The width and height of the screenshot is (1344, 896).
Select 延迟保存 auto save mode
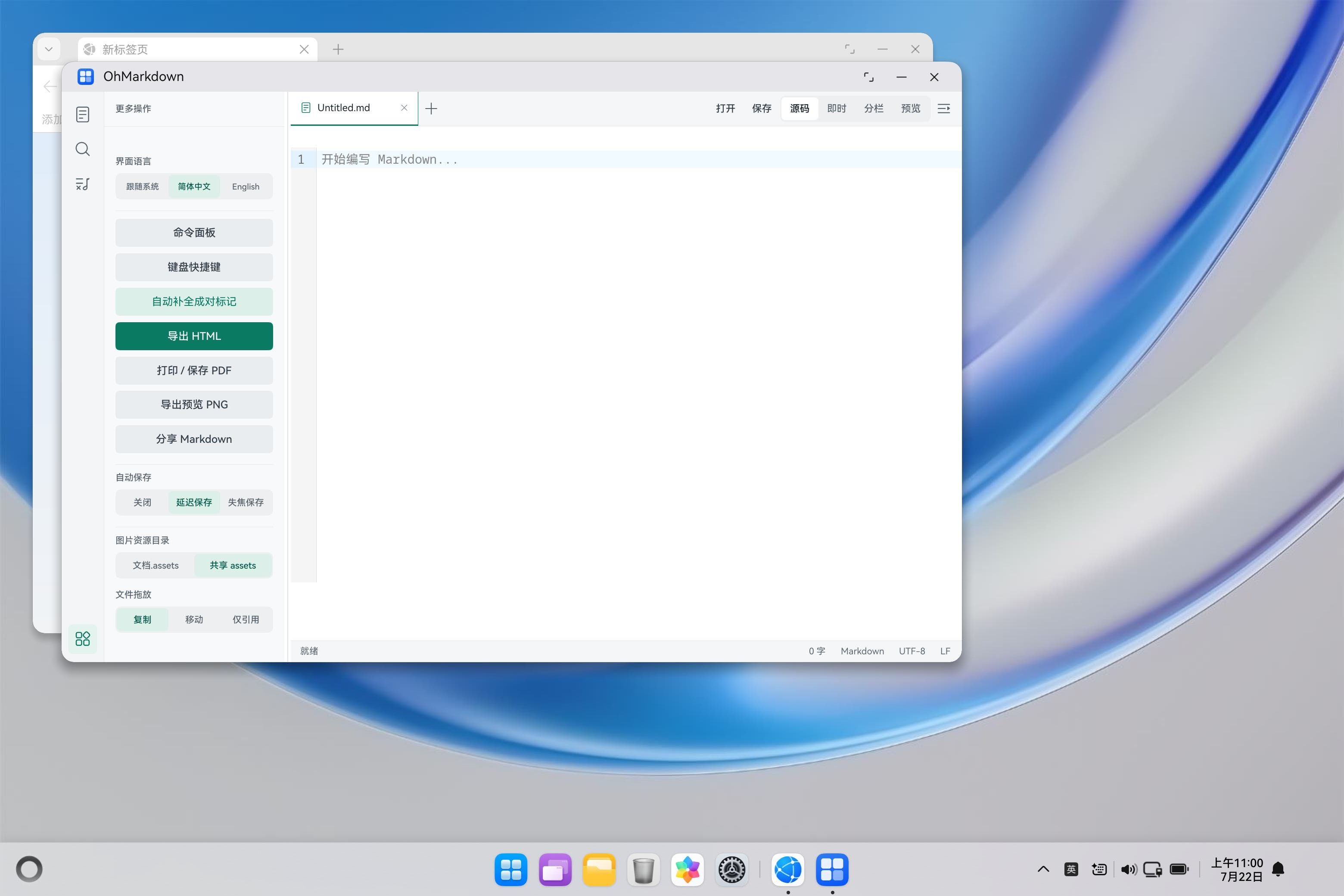[x=194, y=502]
